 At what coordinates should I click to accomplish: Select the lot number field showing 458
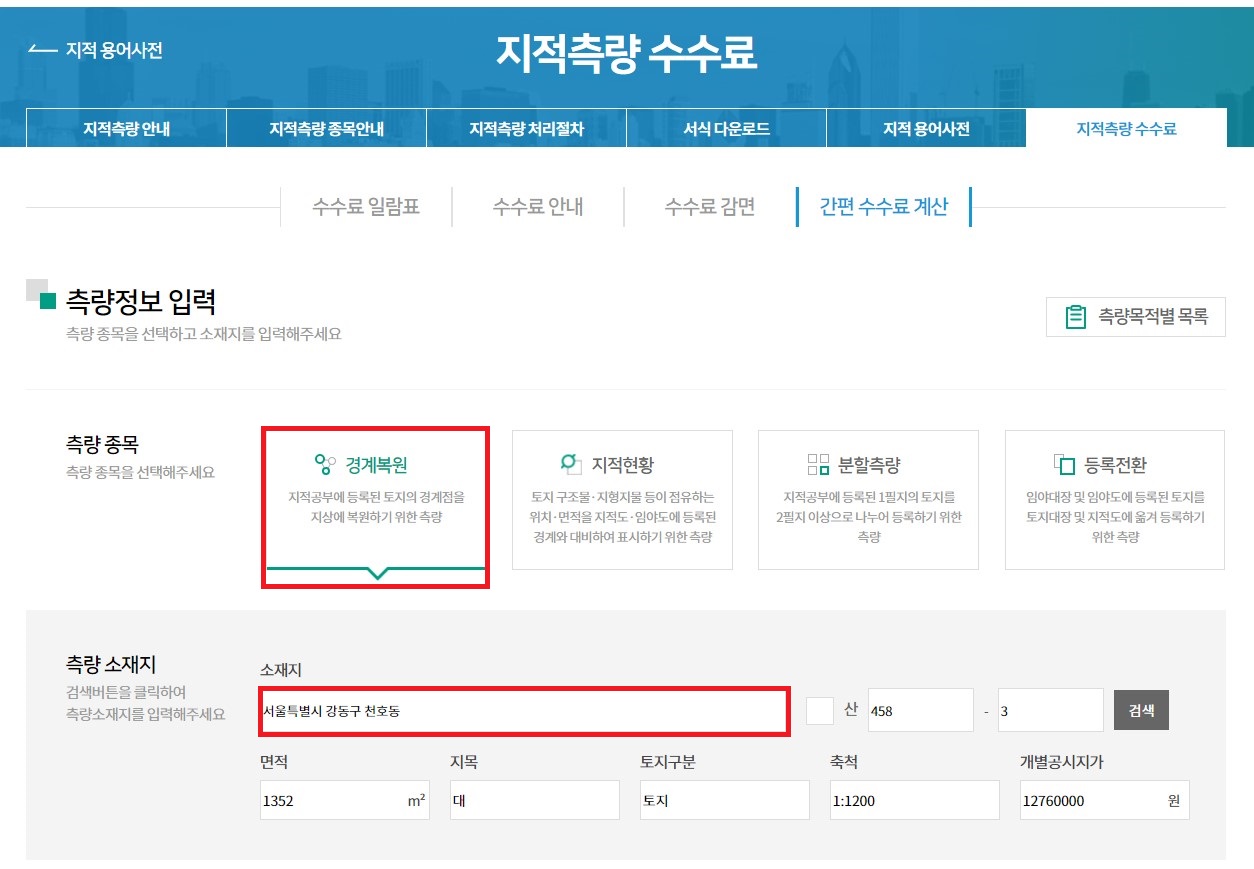[920, 709]
